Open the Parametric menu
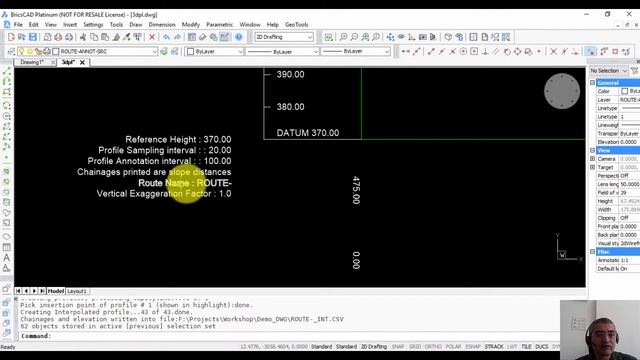 219,24
